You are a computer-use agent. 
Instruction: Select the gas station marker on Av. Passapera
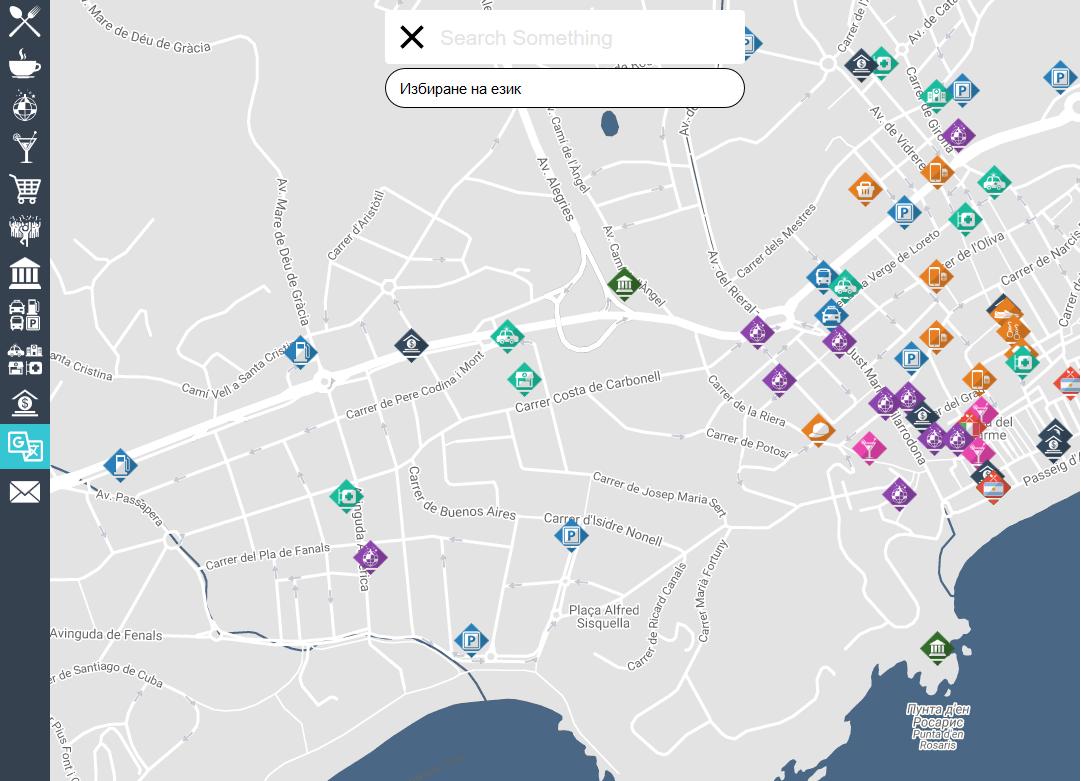tap(121, 465)
